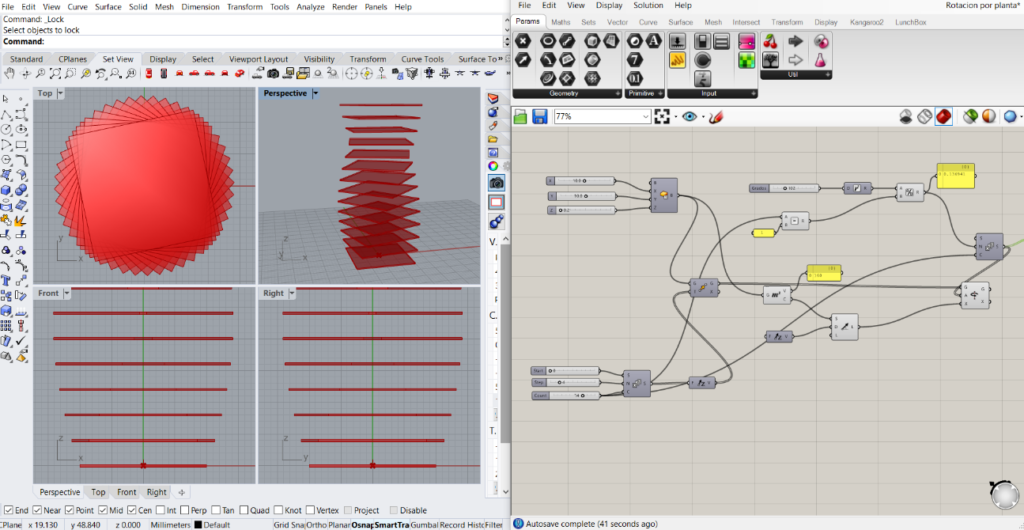Click the black Default layer color swatch

point(198,525)
